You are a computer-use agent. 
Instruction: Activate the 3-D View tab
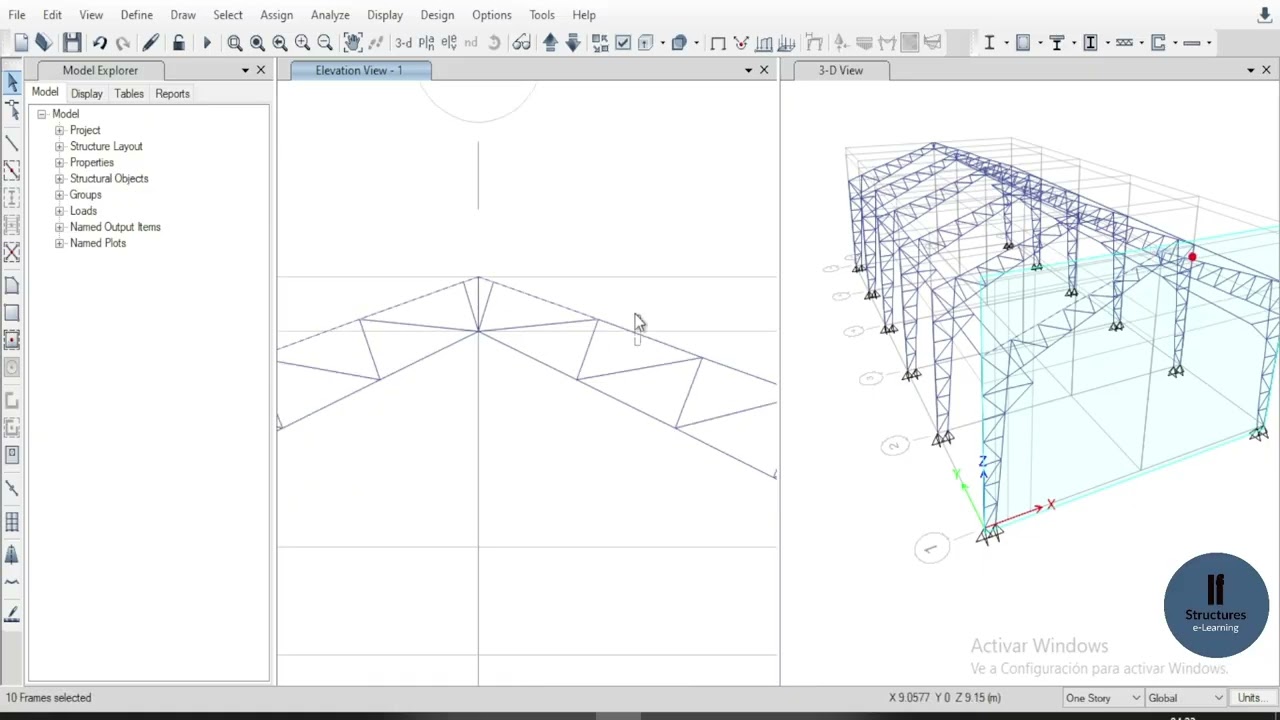coord(841,70)
